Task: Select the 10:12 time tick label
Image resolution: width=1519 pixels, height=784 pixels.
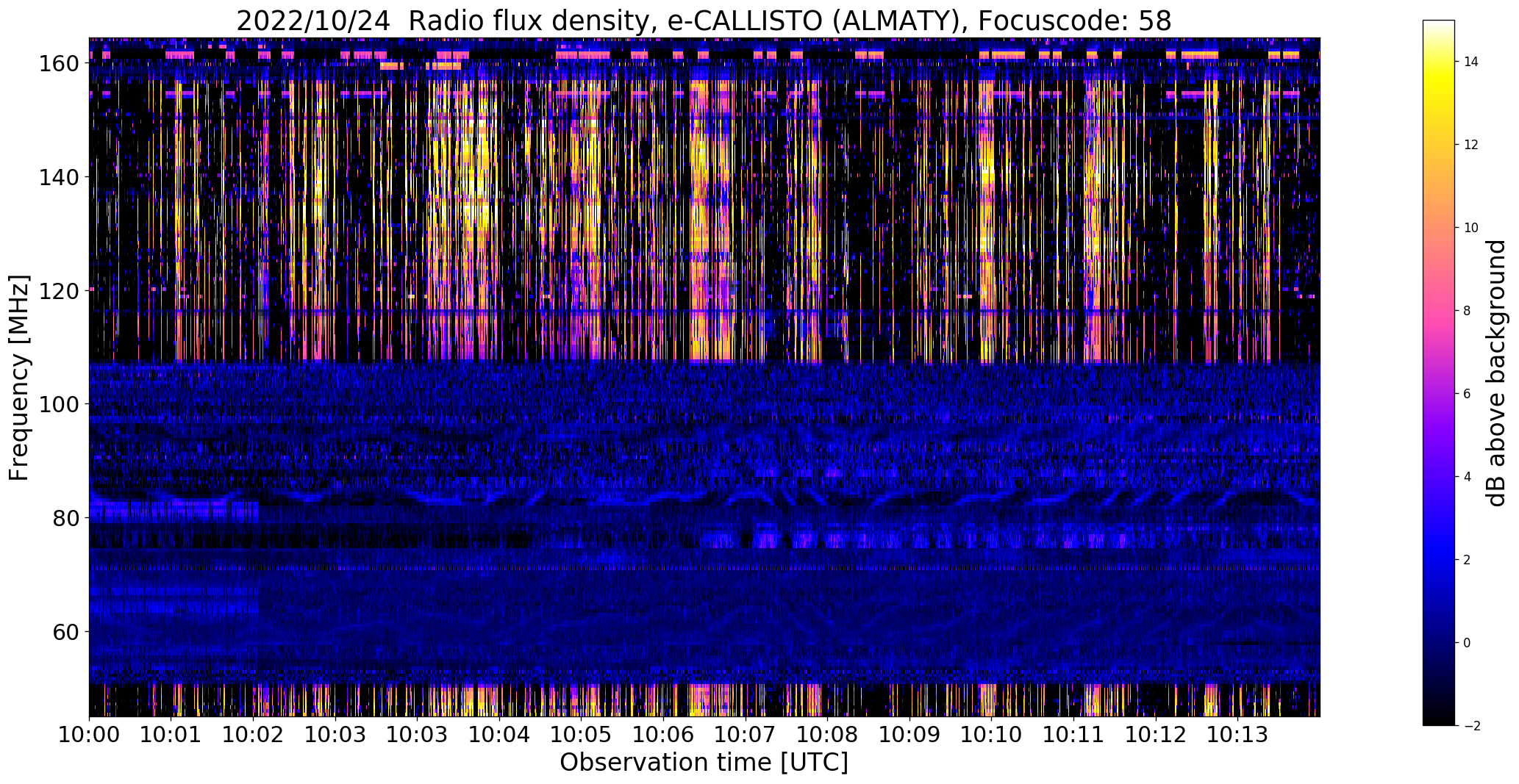Action: pos(1156,734)
